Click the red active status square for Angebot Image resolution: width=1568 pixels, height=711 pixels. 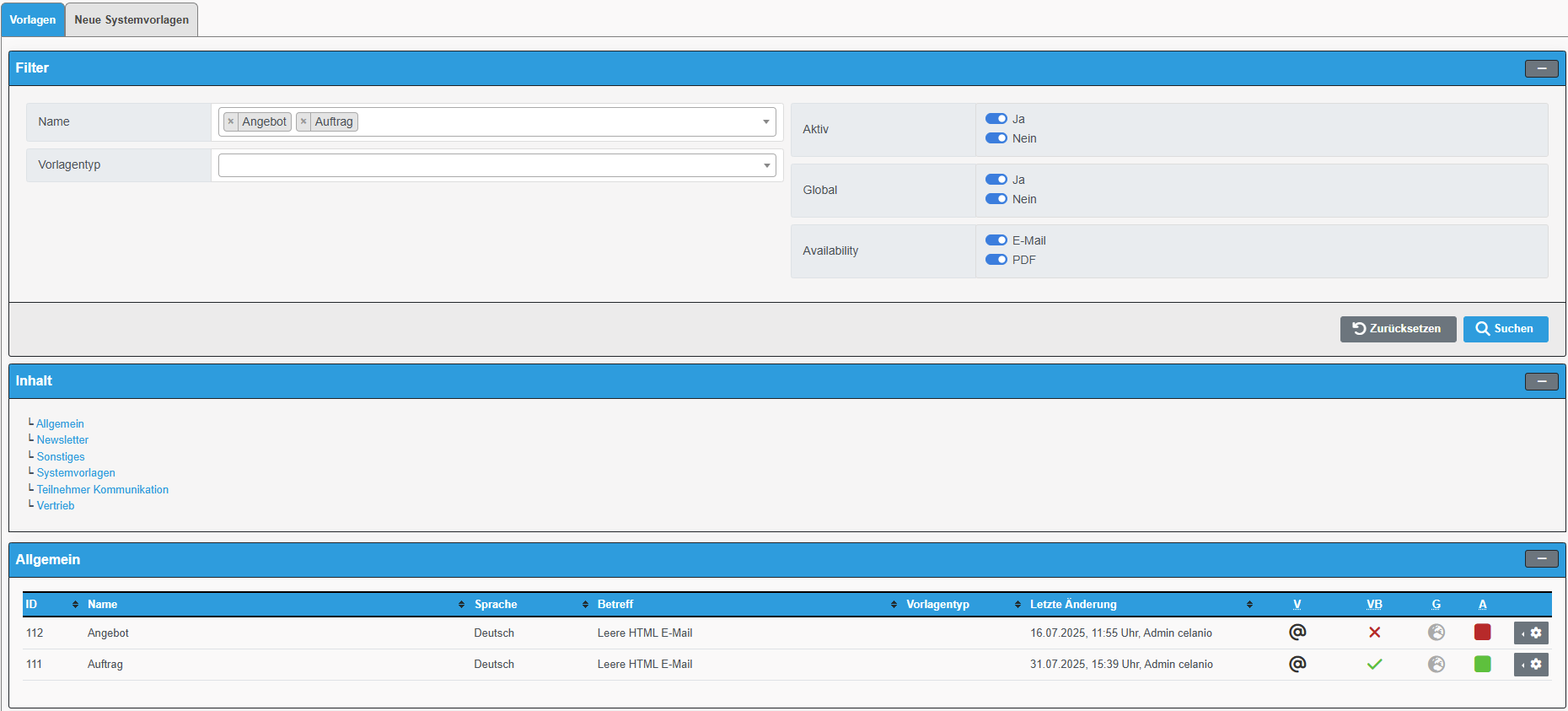click(x=1482, y=633)
